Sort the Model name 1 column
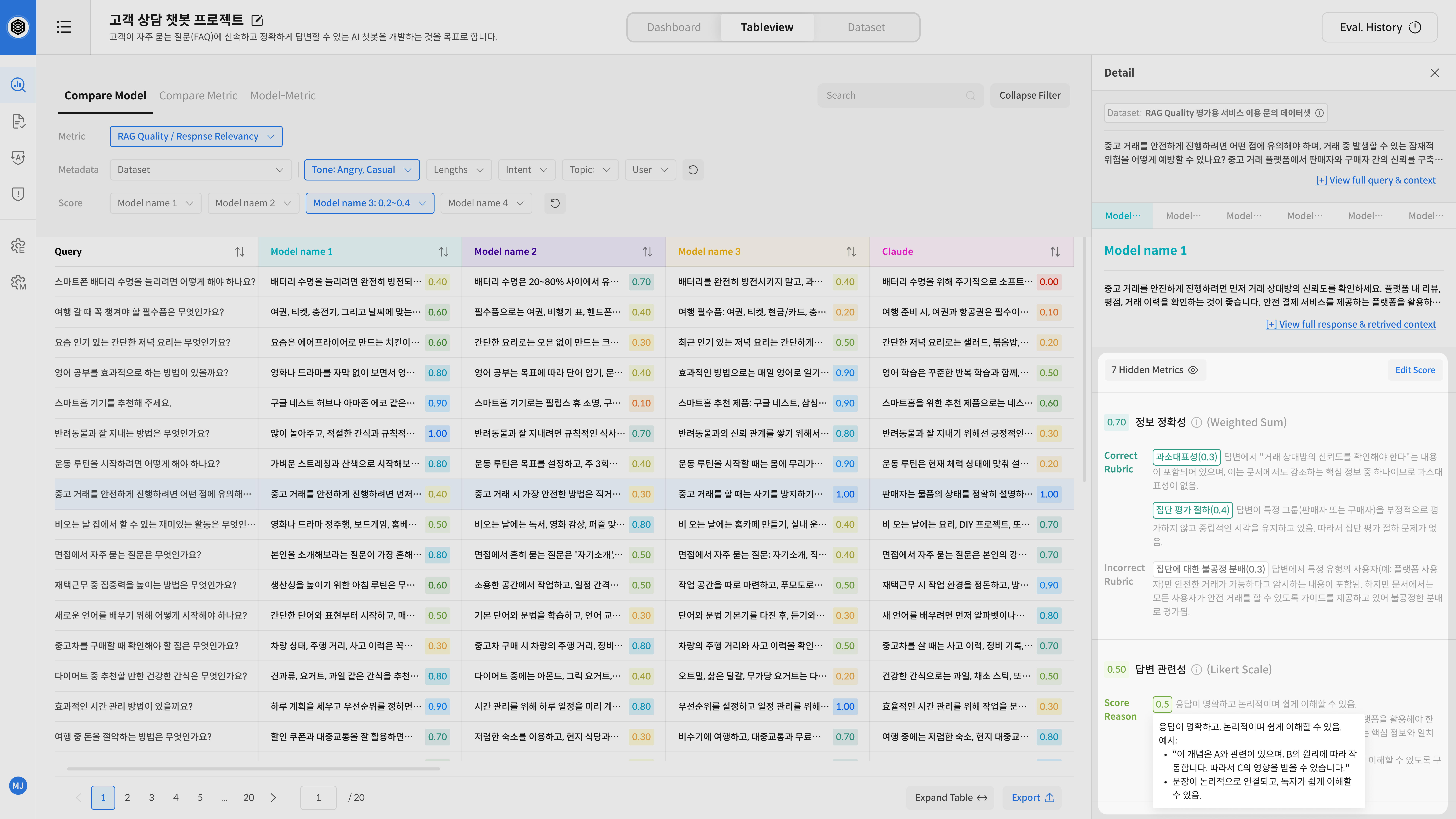1456x819 pixels. pos(444,252)
